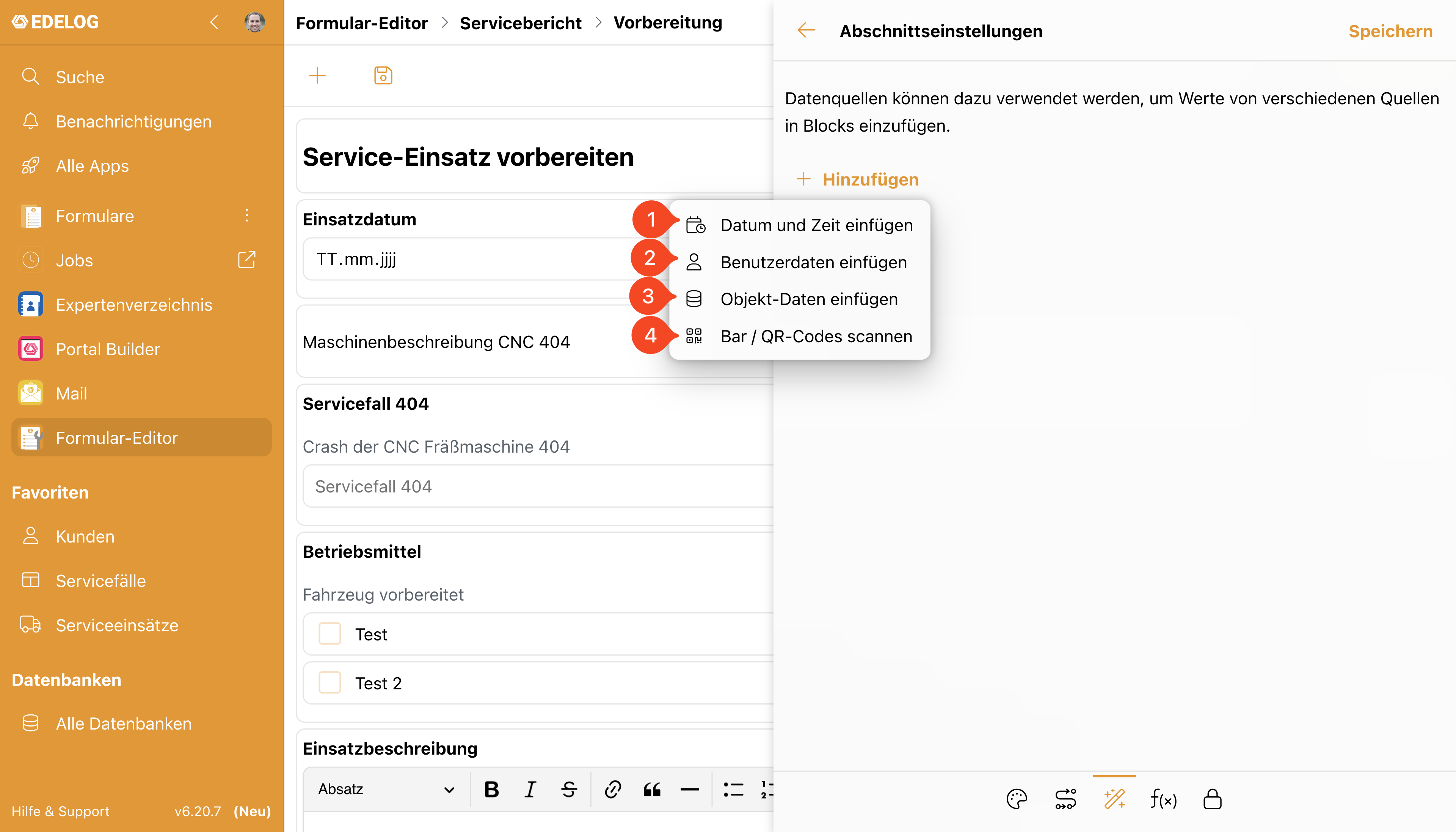
Task: Click the Jobs external link icon
Action: 247,260
